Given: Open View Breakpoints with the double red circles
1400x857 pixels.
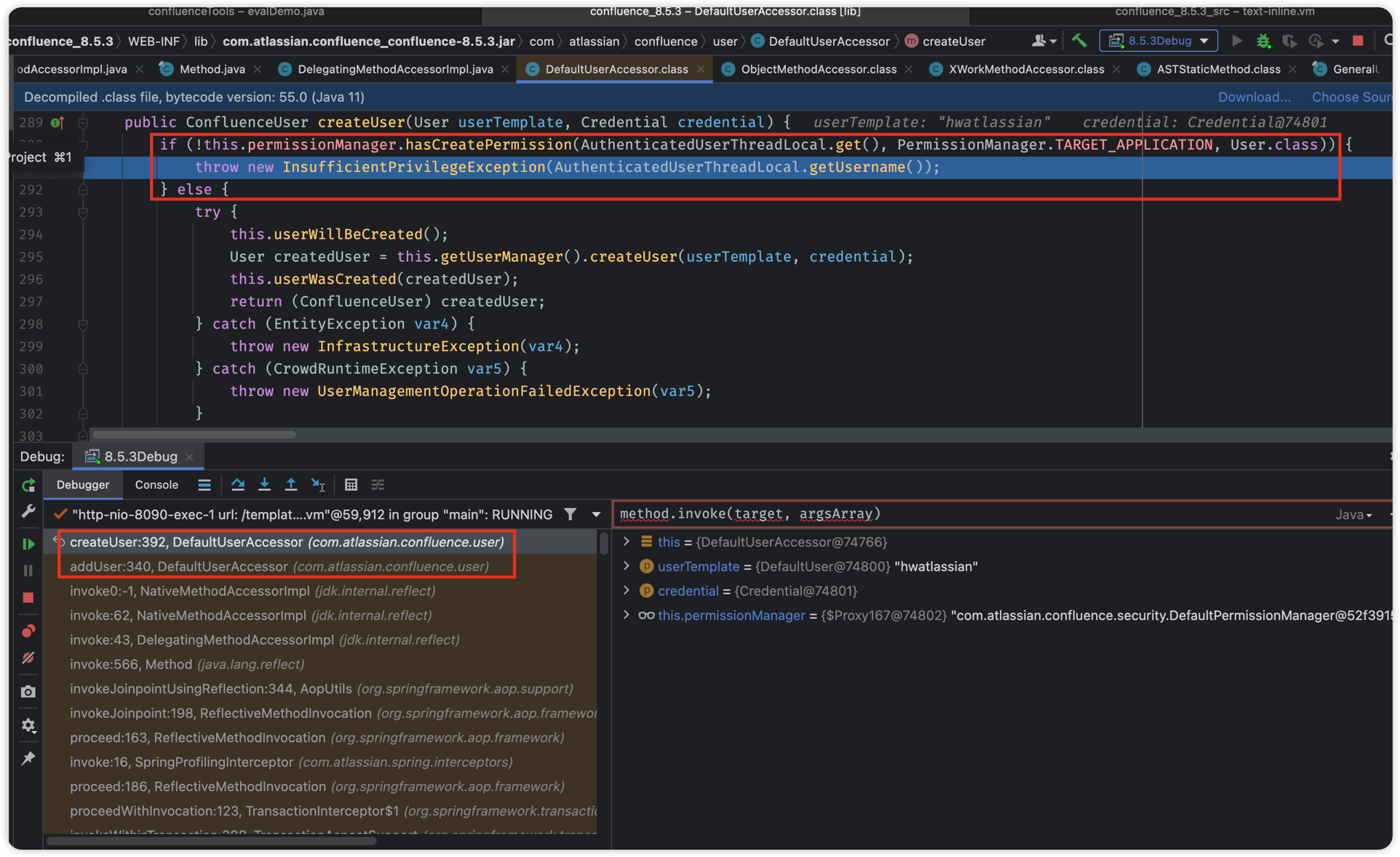Looking at the screenshot, I should tap(28, 631).
